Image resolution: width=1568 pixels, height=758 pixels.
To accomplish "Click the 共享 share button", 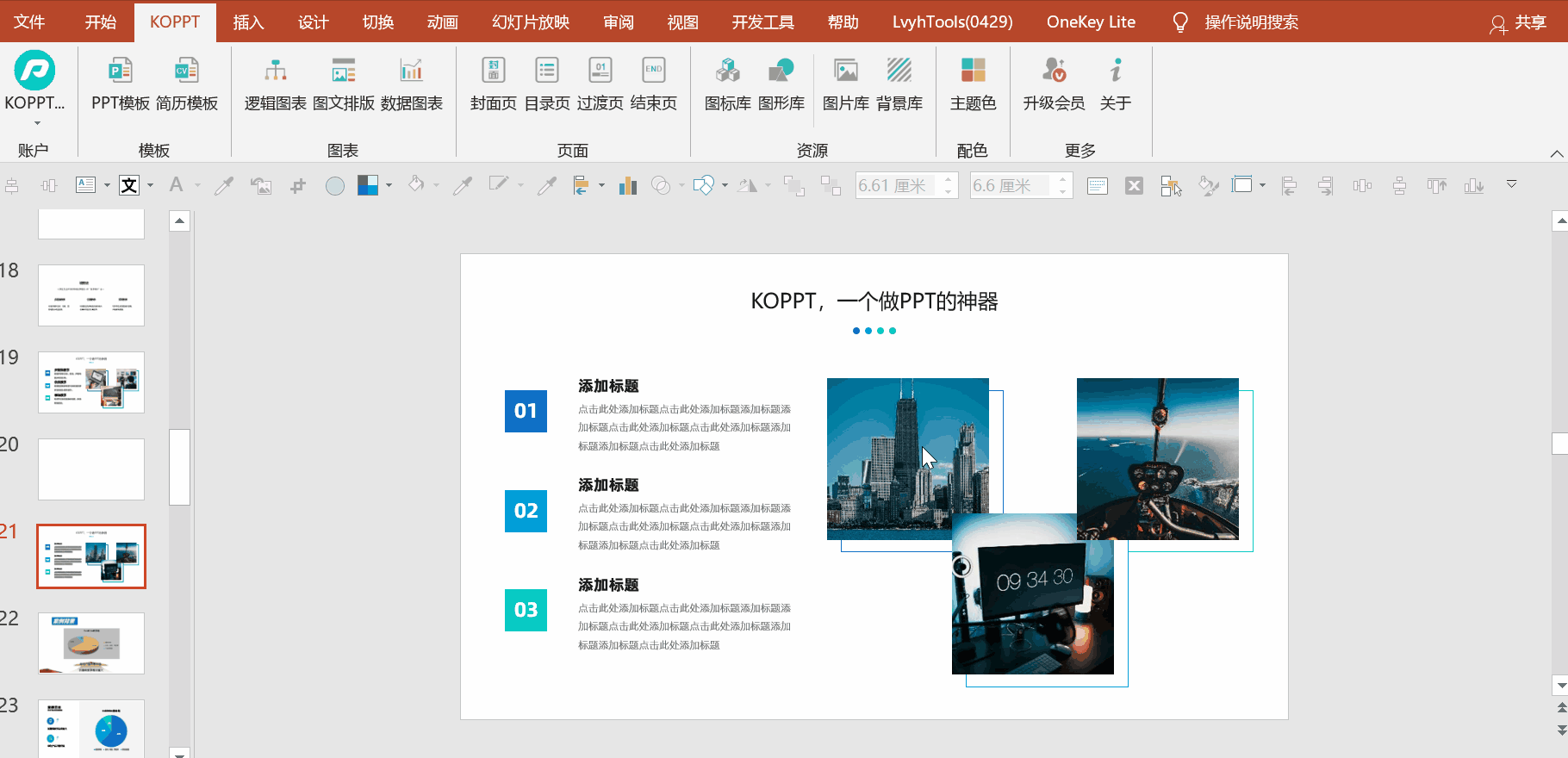I will tap(1519, 22).
